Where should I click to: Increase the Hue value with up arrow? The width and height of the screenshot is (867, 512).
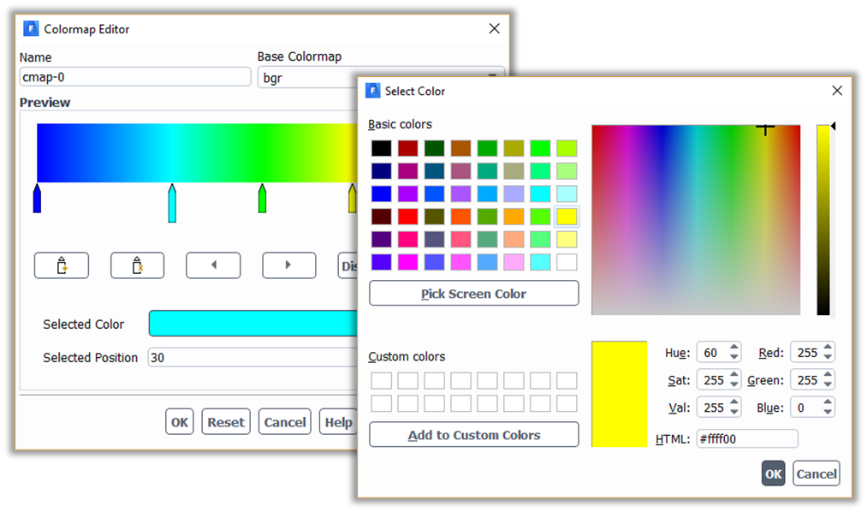tap(734, 348)
